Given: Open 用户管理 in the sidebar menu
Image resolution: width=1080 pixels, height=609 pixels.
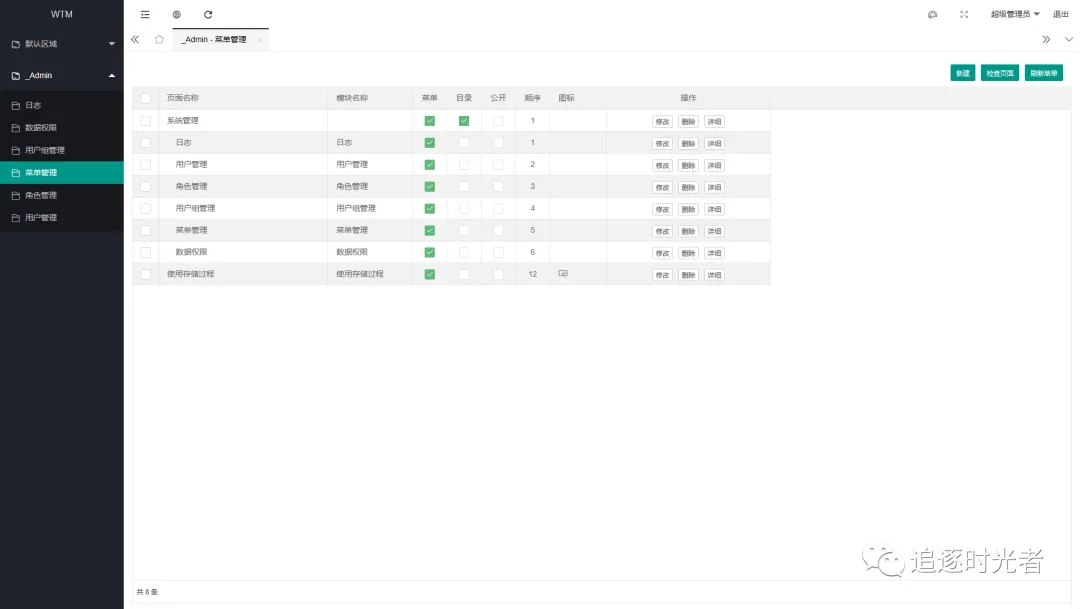Looking at the screenshot, I should (62, 218).
